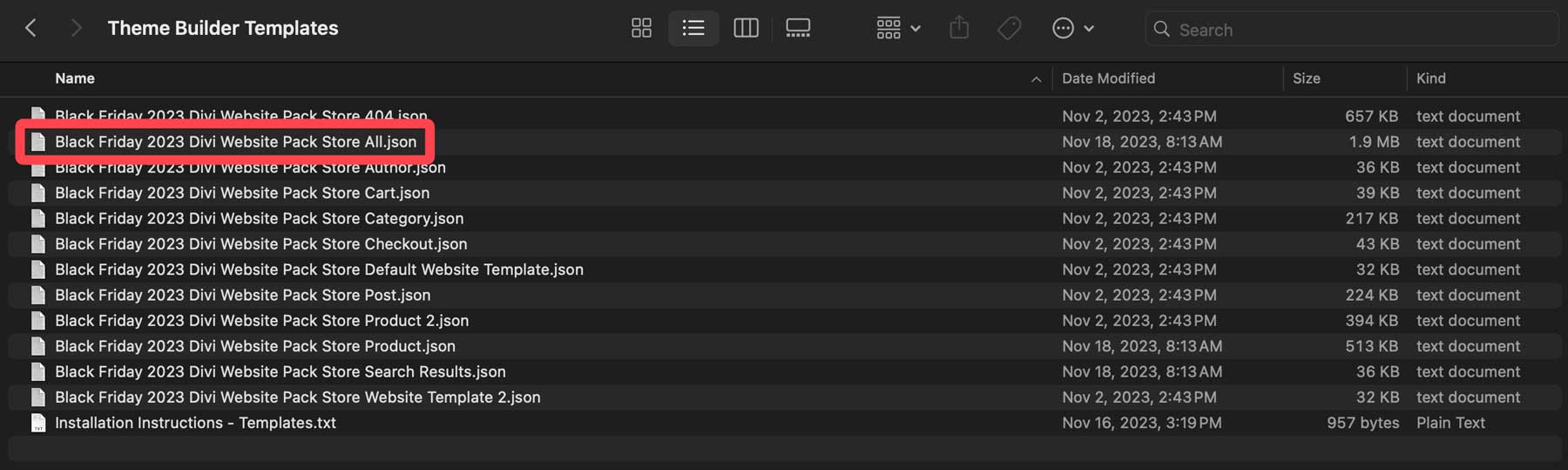Toggle the sort order chevron arrow
The image size is (1568, 470).
1036,79
